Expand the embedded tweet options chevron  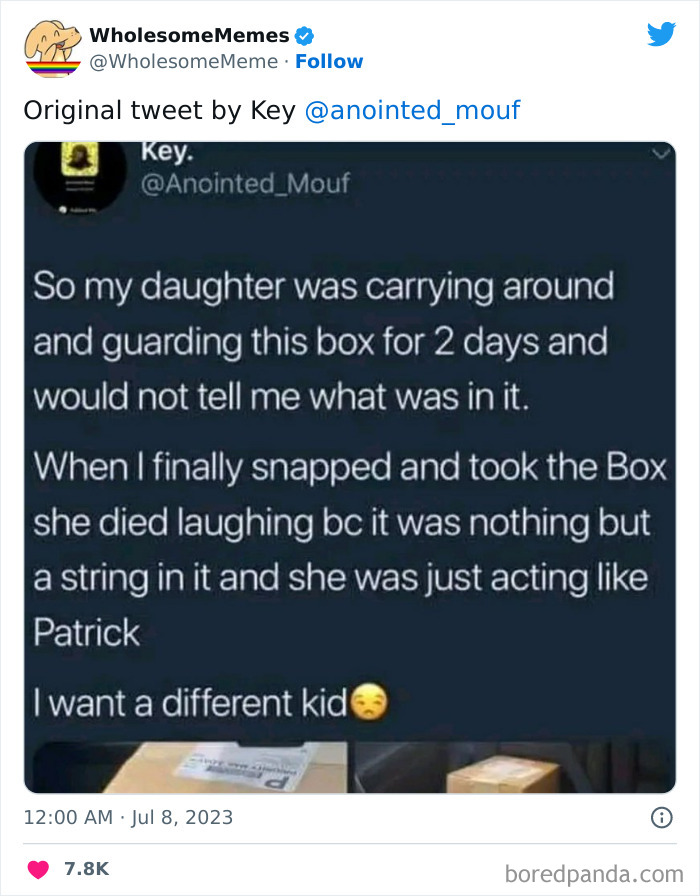[659, 152]
